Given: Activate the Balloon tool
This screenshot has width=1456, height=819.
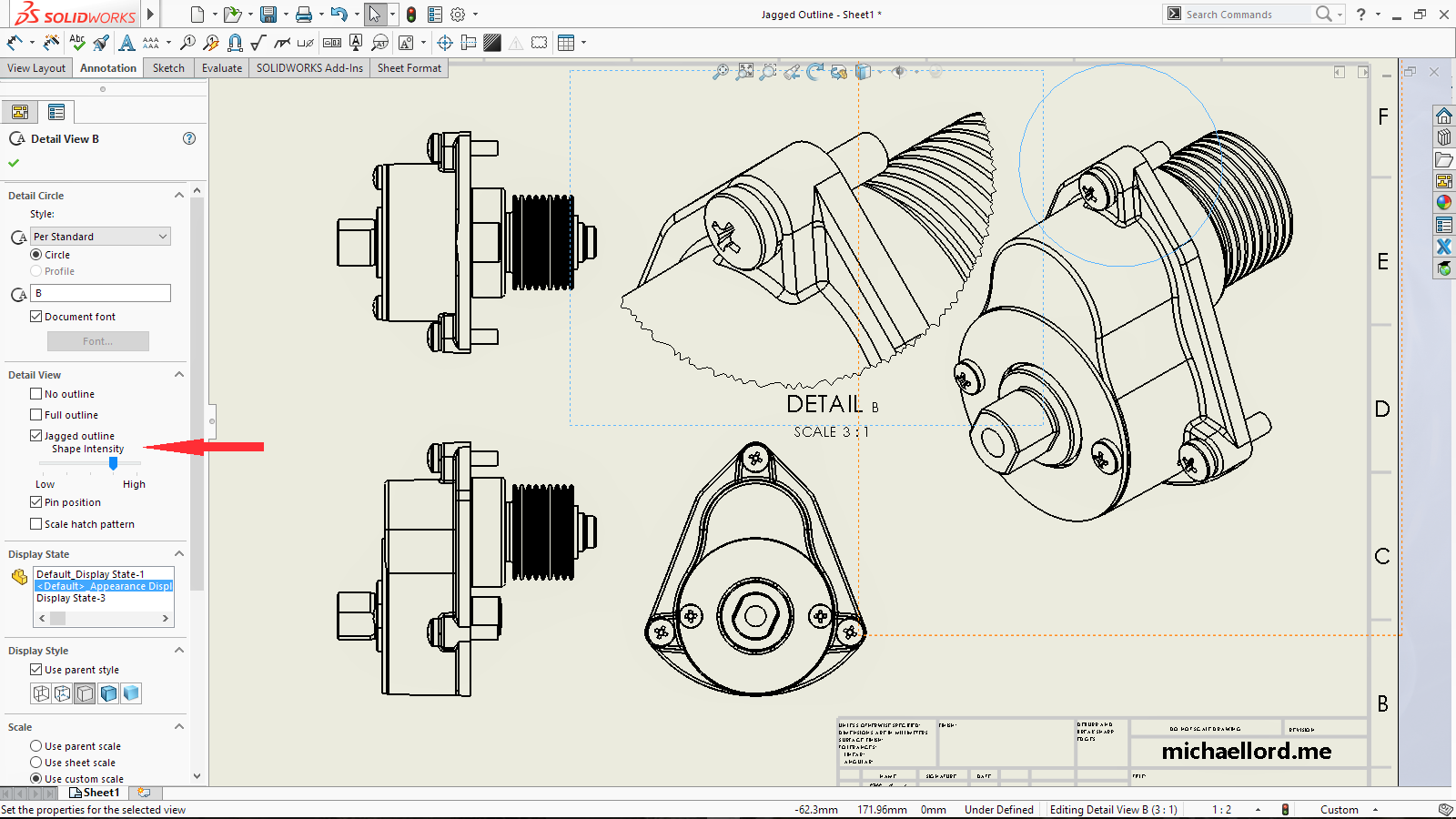Looking at the screenshot, I should point(187,42).
